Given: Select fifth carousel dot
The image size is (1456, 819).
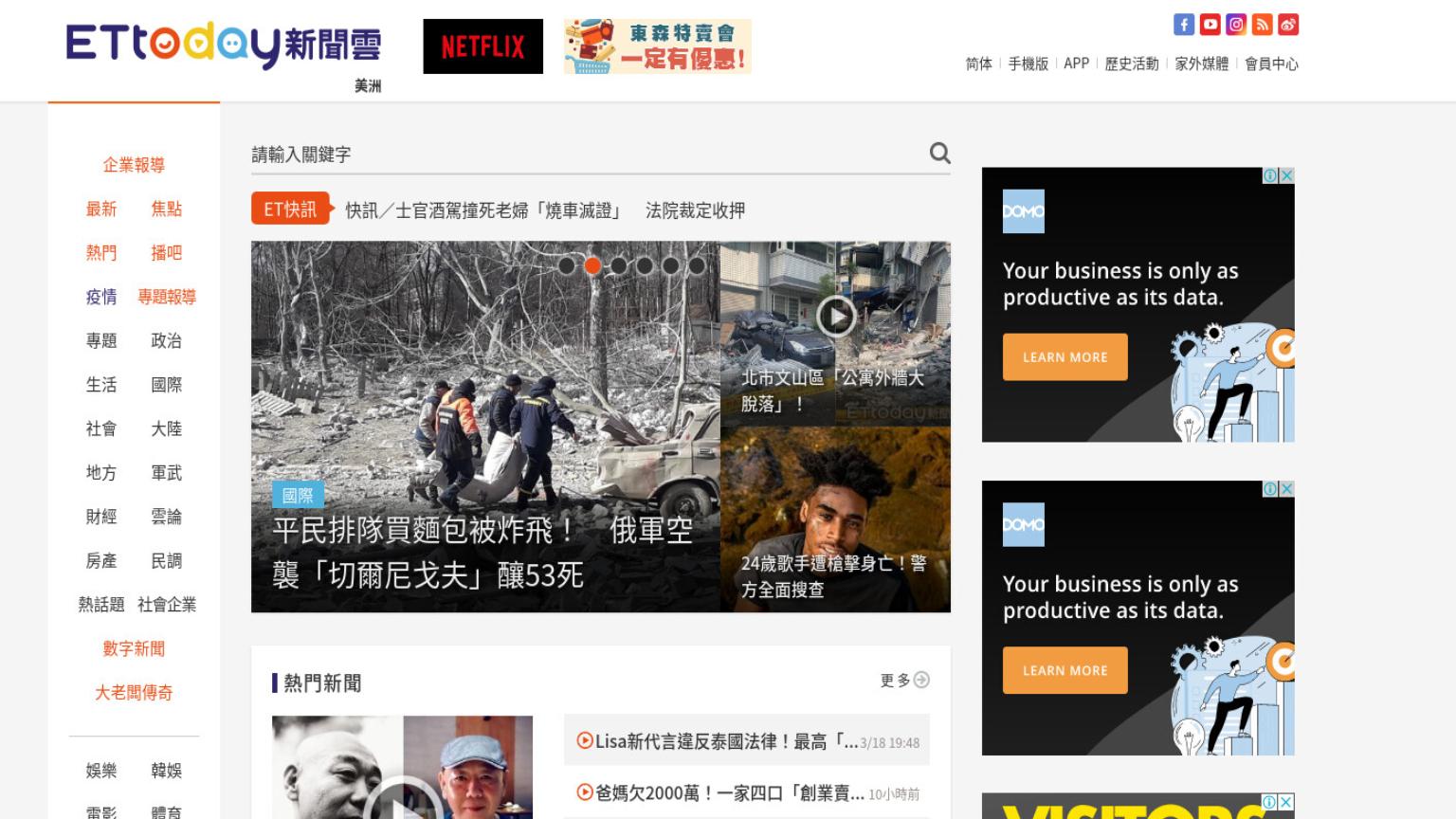Looking at the screenshot, I should (x=671, y=265).
